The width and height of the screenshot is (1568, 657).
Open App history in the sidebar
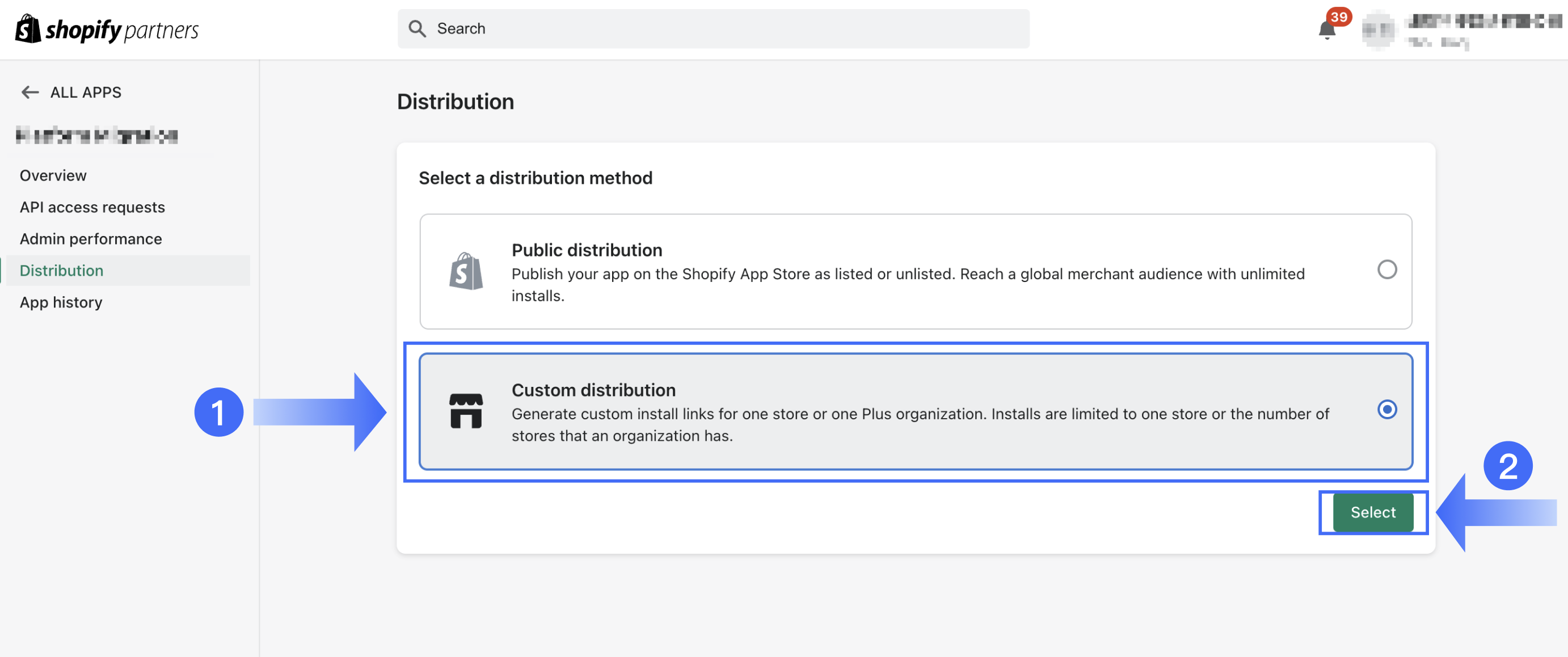point(61,302)
